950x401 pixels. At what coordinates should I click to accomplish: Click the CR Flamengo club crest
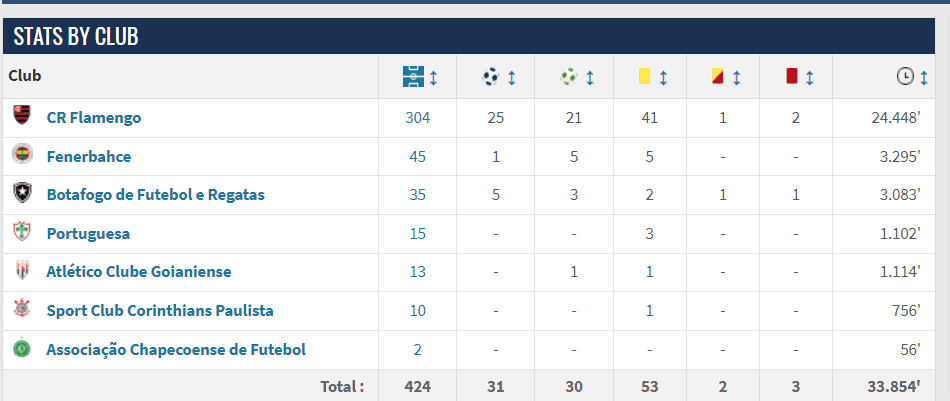click(x=22, y=116)
